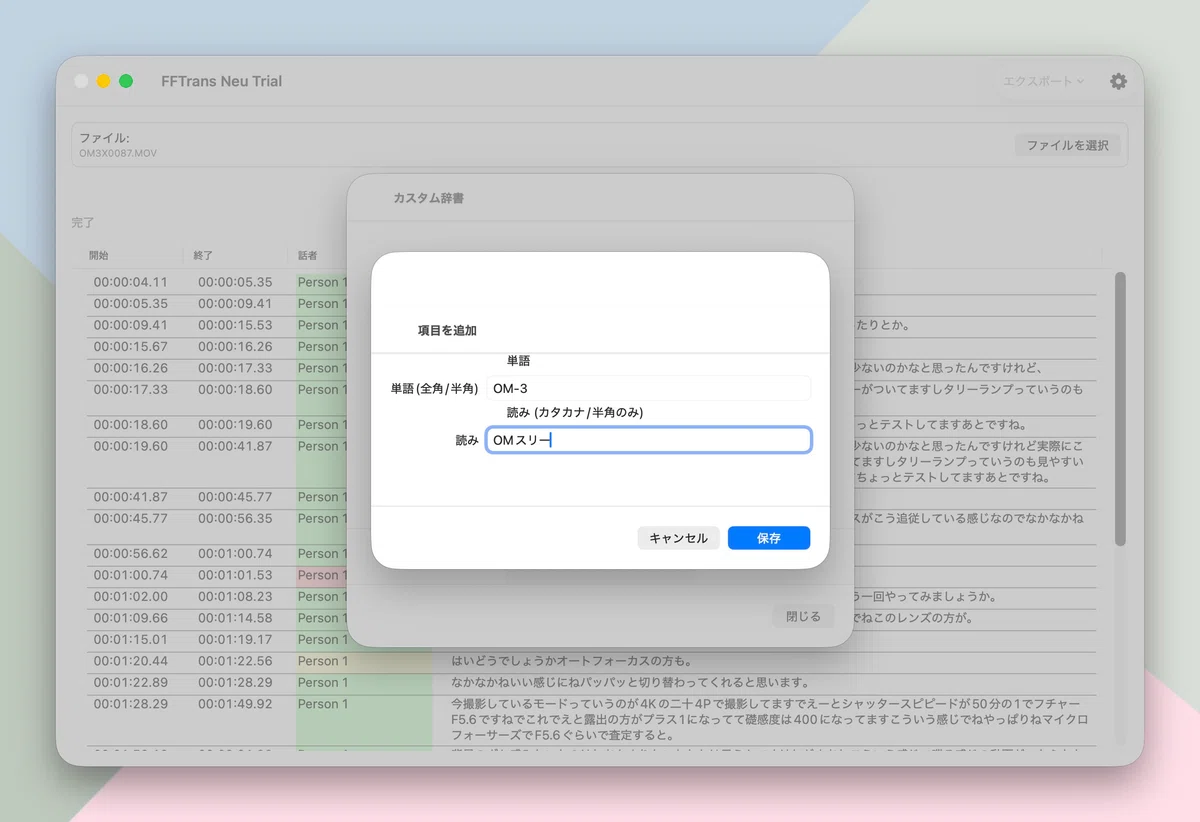This screenshot has height=822, width=1200.
Task: Click the 開始 column header
Action: 98,256
